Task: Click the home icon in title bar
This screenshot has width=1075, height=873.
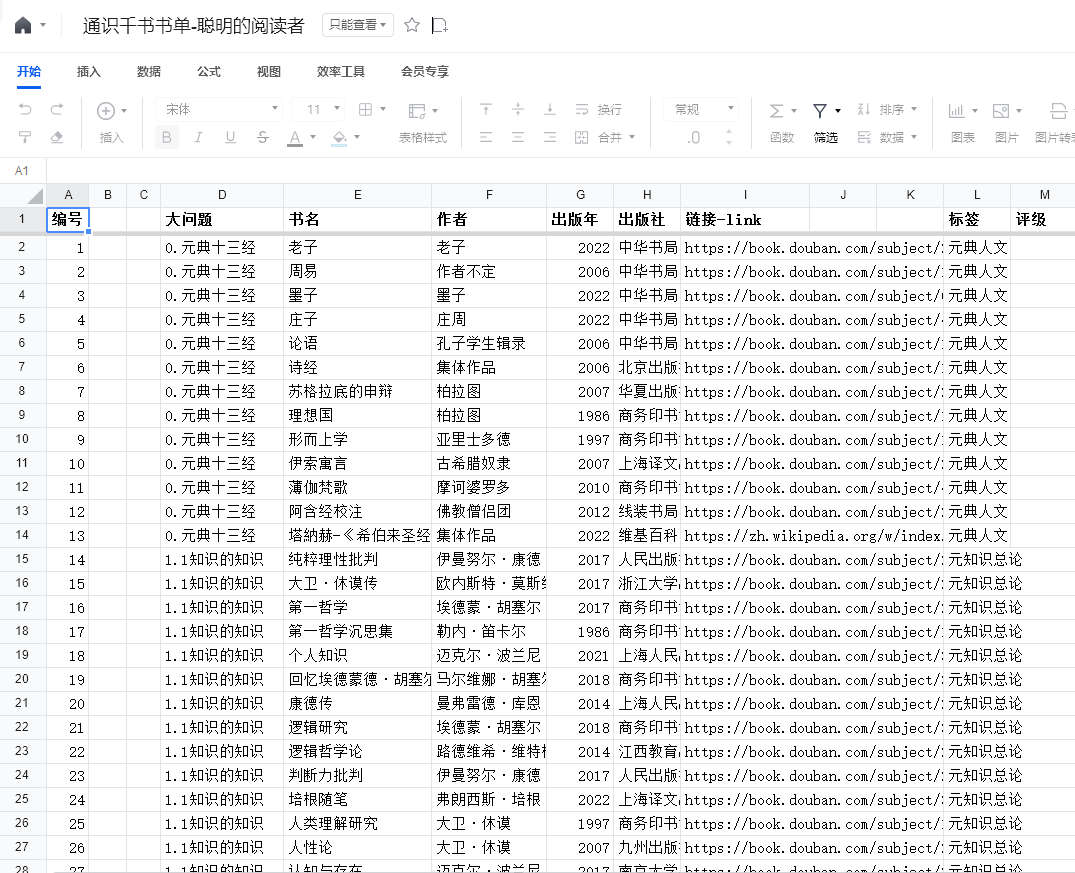Action: (x=23, y=26)
